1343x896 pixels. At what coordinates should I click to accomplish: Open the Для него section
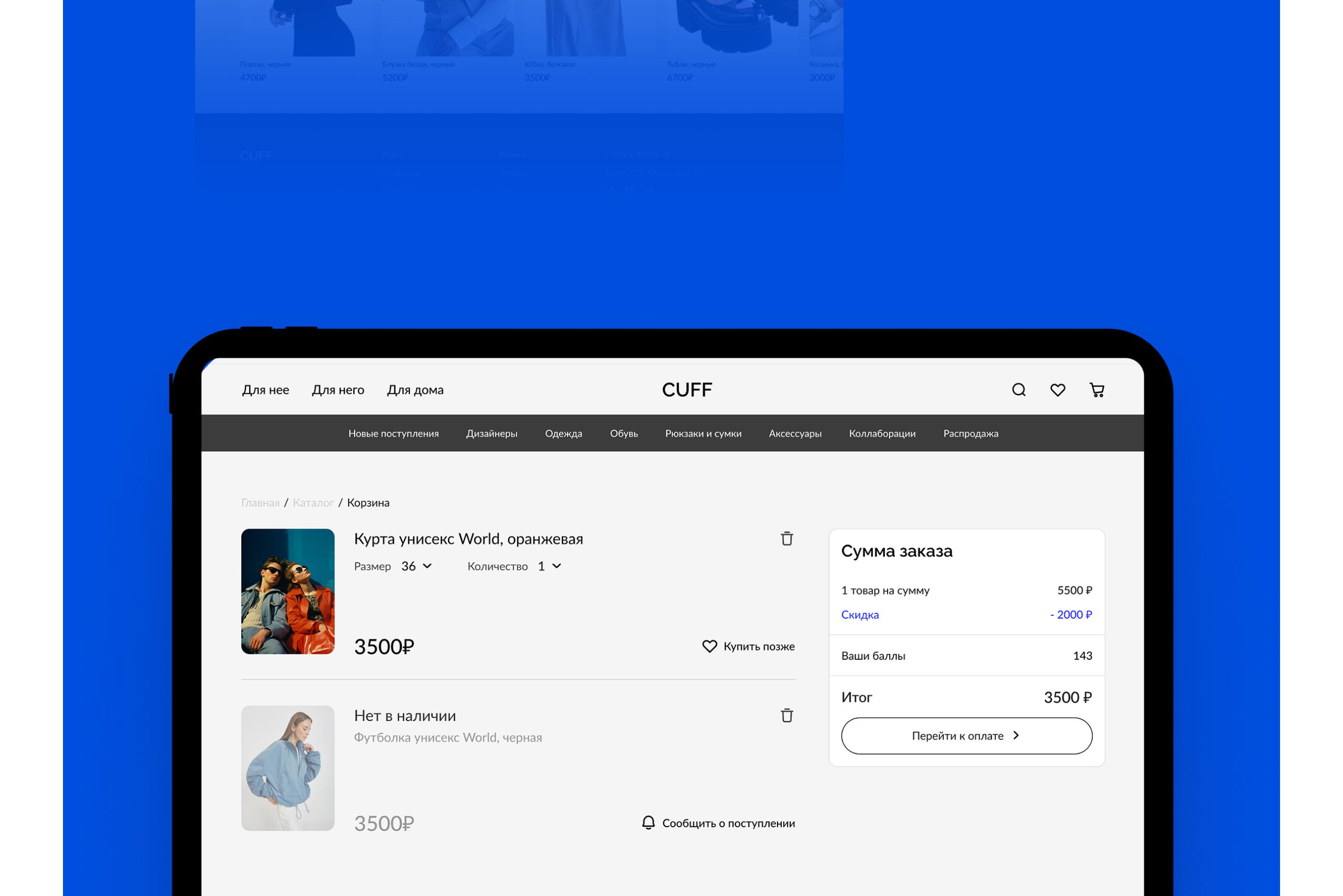[338, 390]
